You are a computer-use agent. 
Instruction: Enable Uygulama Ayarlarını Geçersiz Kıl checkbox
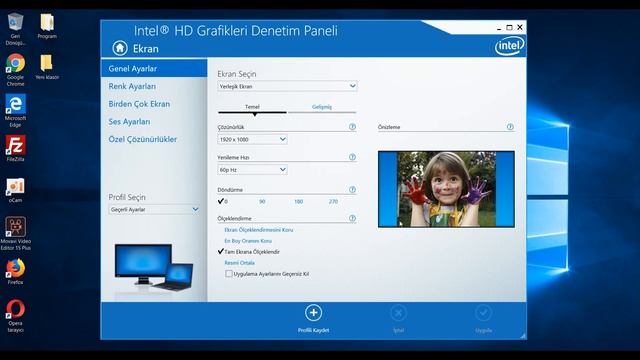tap(229, 274)
